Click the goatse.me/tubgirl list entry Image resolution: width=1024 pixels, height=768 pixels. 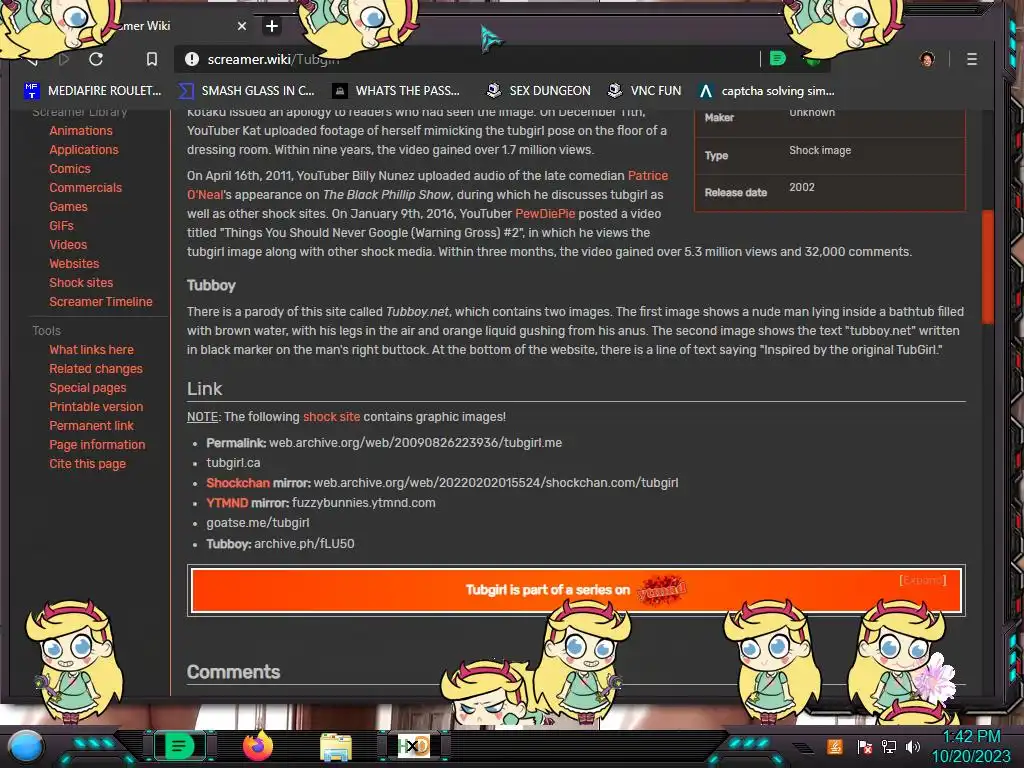coord(258,522)
